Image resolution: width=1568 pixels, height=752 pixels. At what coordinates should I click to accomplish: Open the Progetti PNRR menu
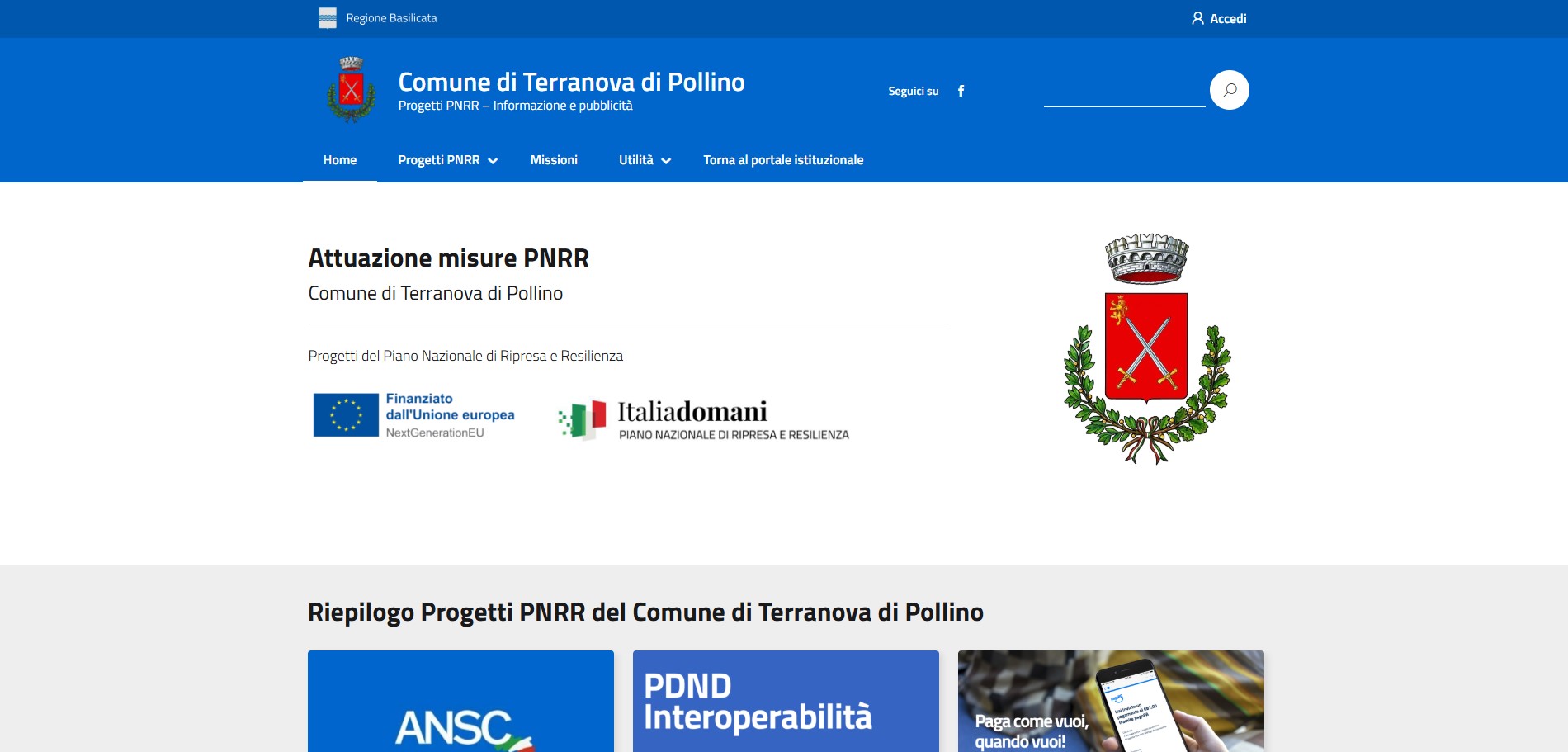[439, 160]
